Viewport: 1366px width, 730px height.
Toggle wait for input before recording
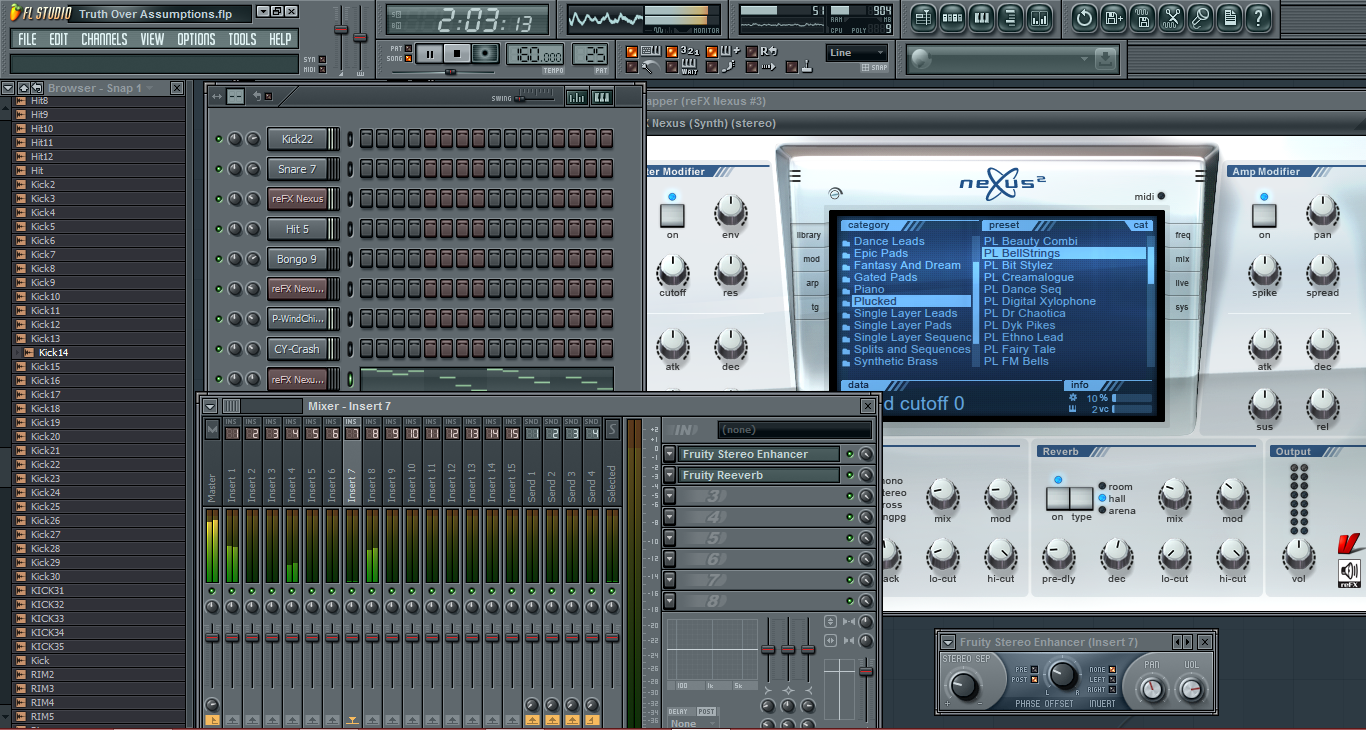[690, 68]
